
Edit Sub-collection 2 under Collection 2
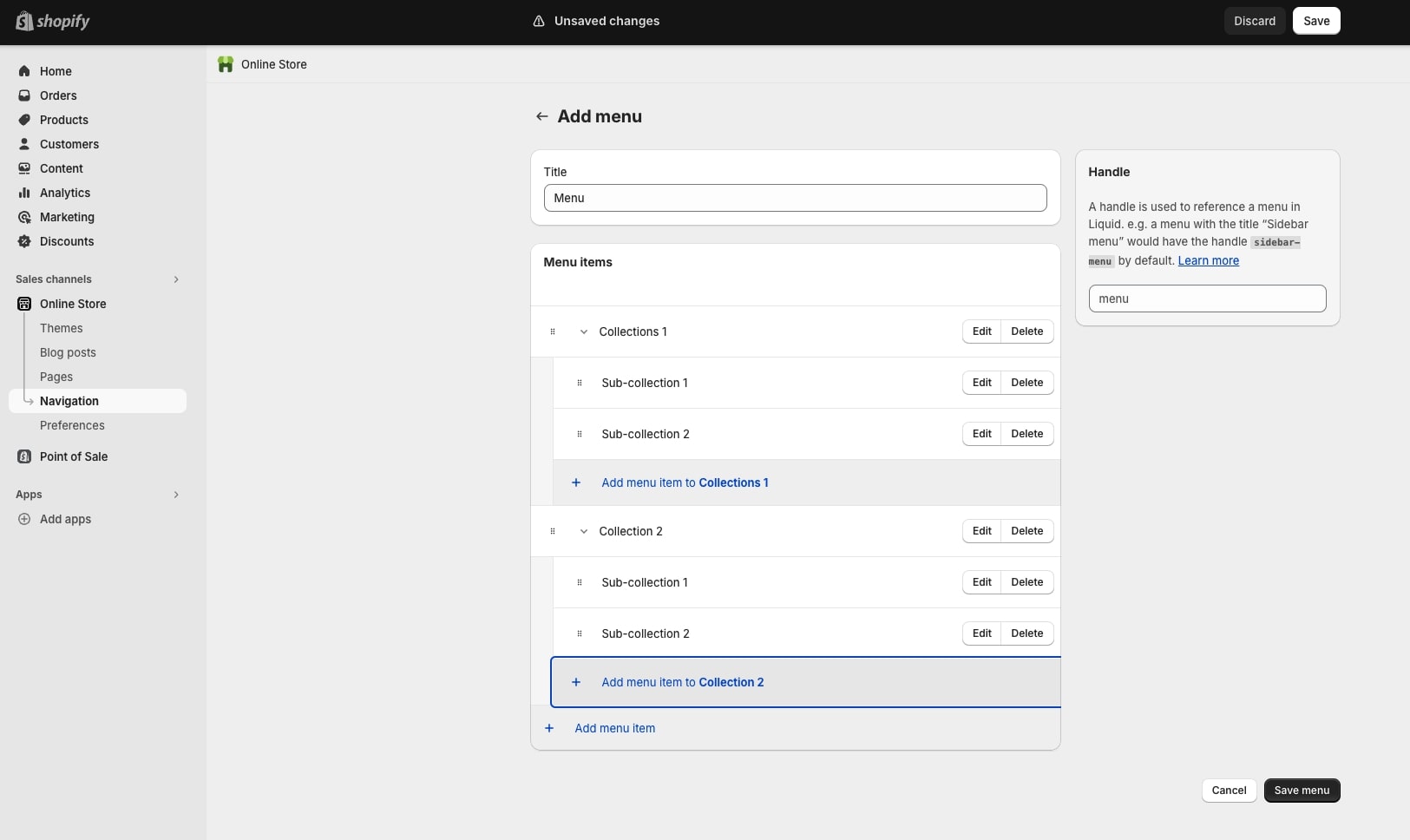[981, 633]
